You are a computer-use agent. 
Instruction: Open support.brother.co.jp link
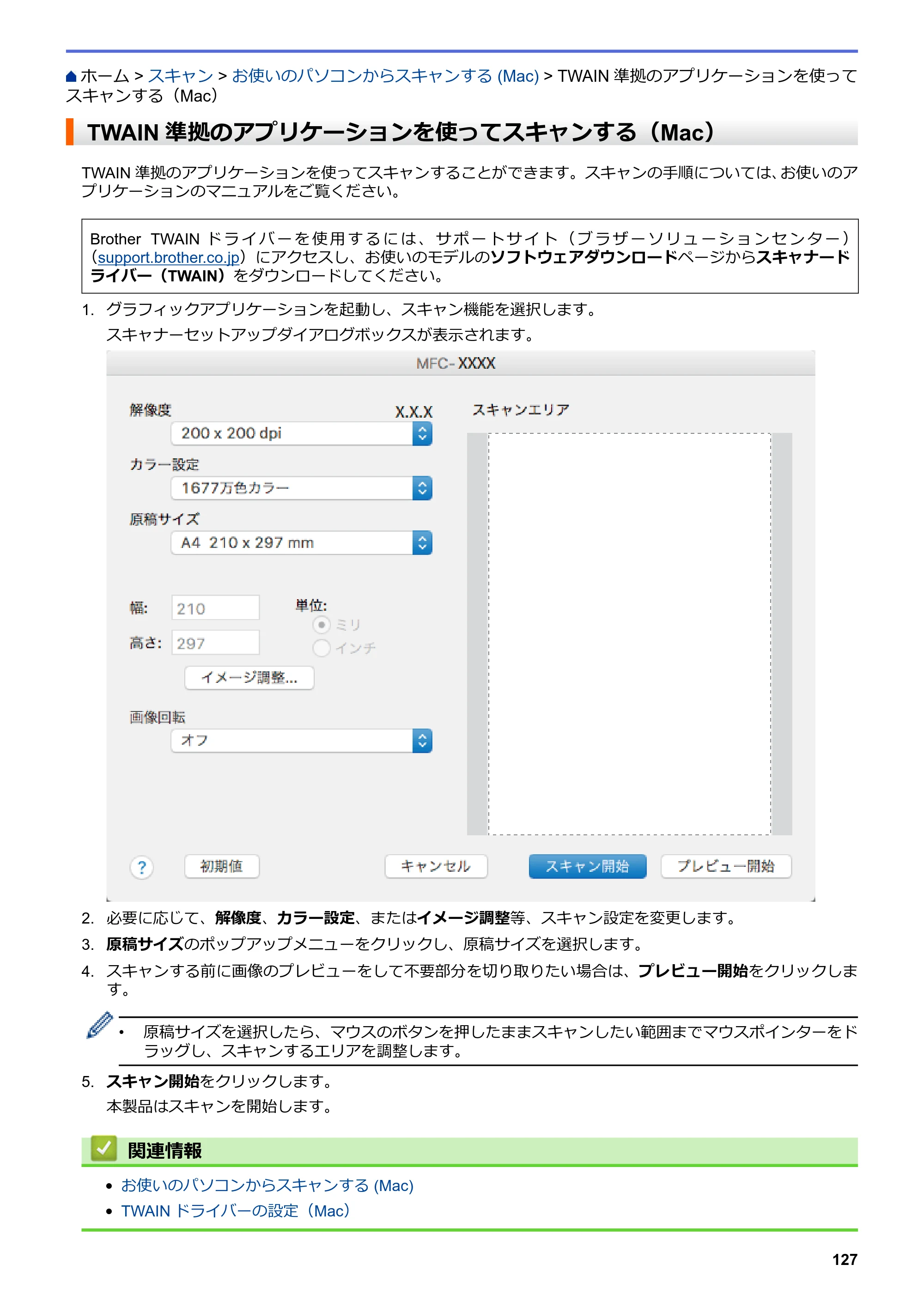169,258
